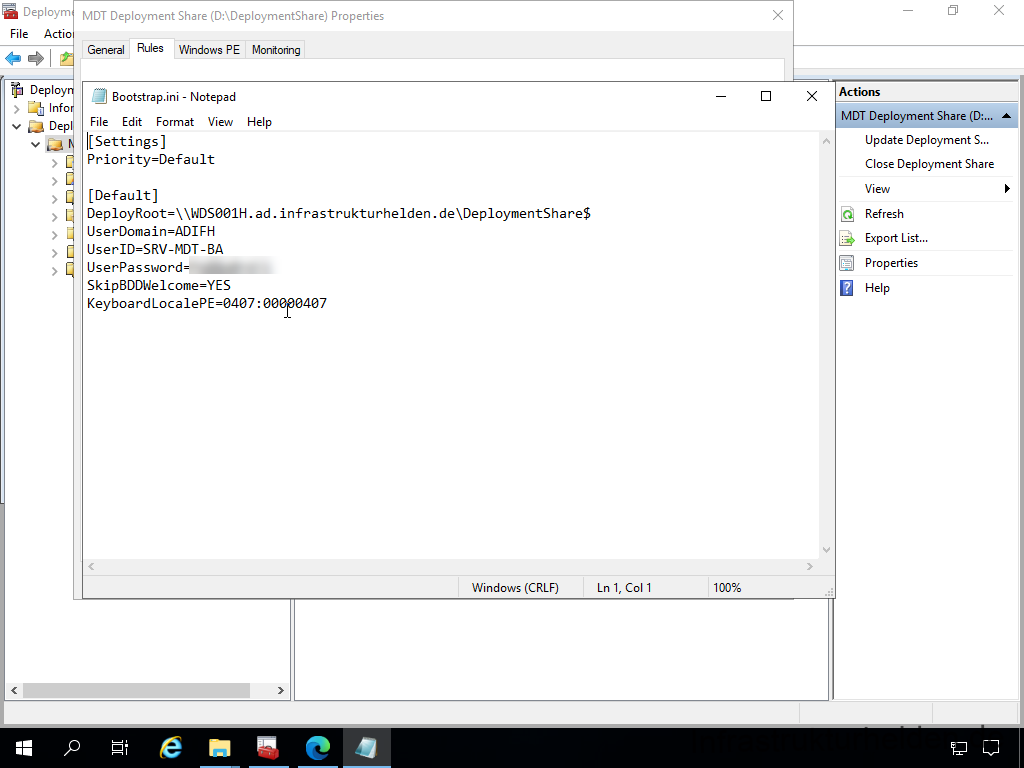Click the blue Help question mark icon
Image resolution: width=1024 pixels, height=768 pixels.
pos(847,288)
